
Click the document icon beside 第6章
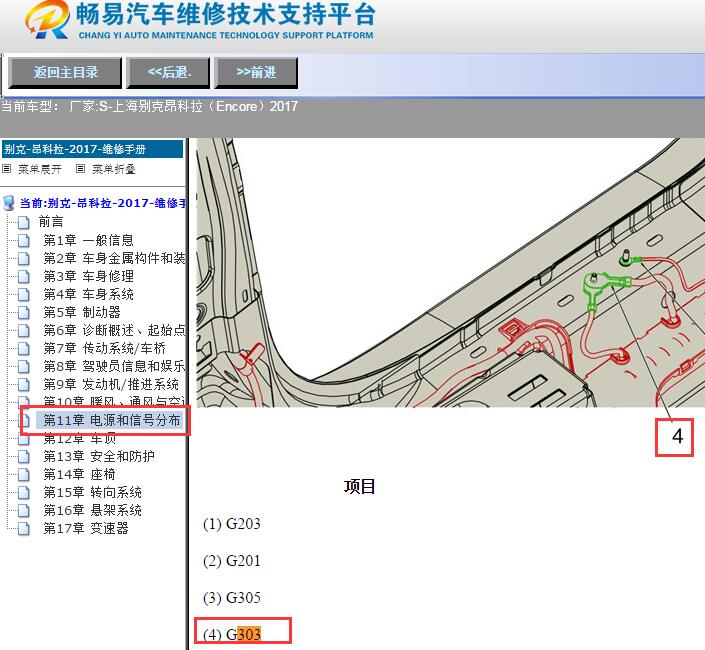[24, 330]
